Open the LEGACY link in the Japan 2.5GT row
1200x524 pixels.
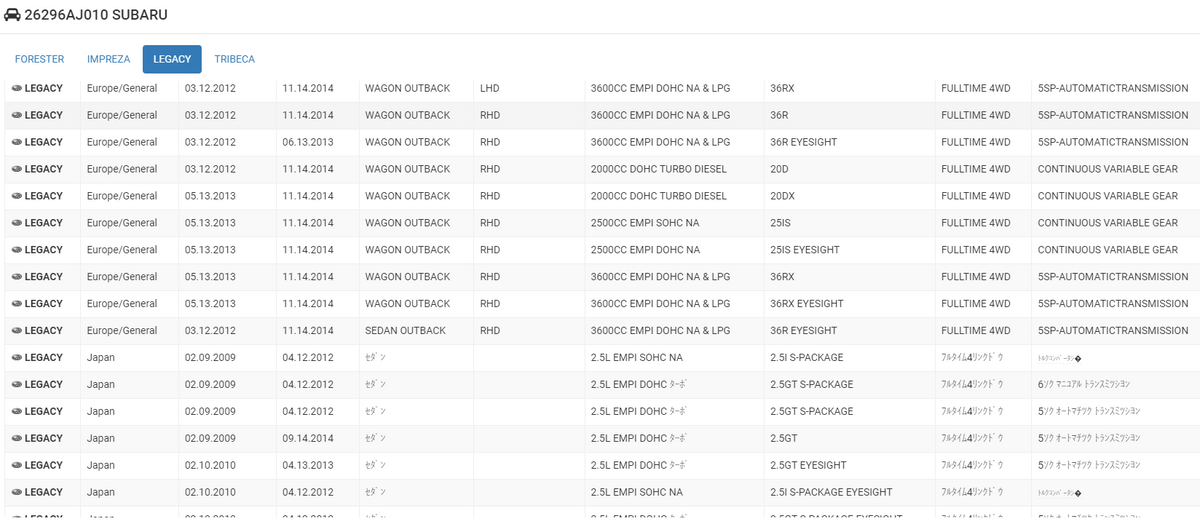coord(43,438)
